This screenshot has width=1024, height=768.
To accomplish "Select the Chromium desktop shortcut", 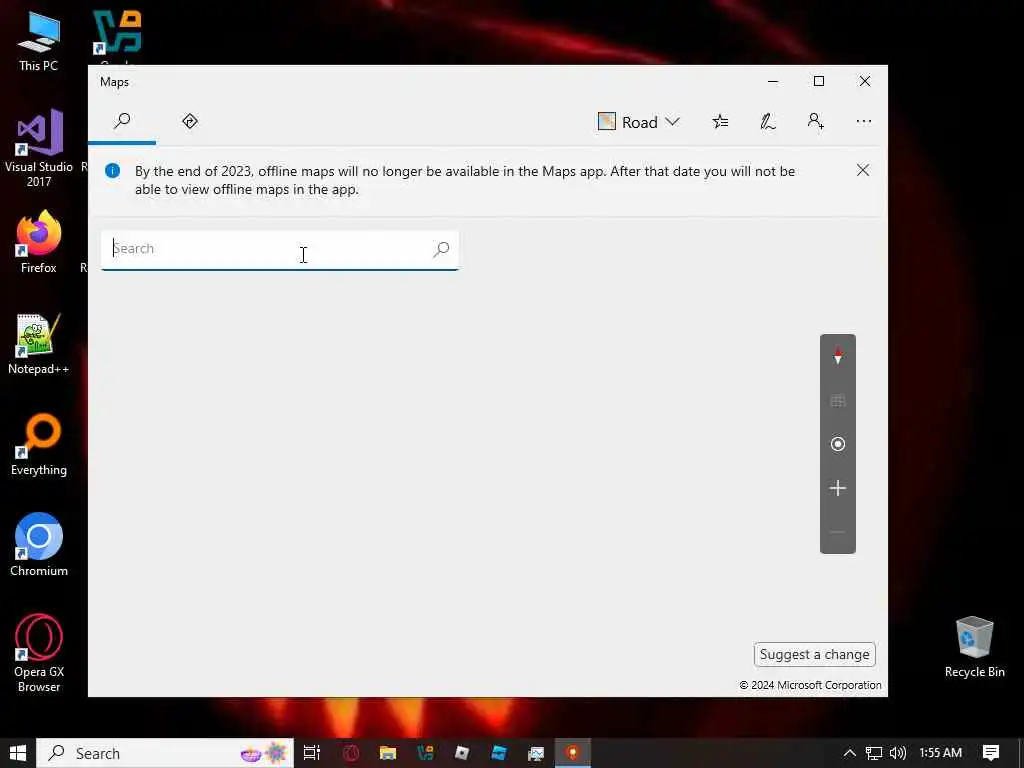I will [x=39, y=545].
